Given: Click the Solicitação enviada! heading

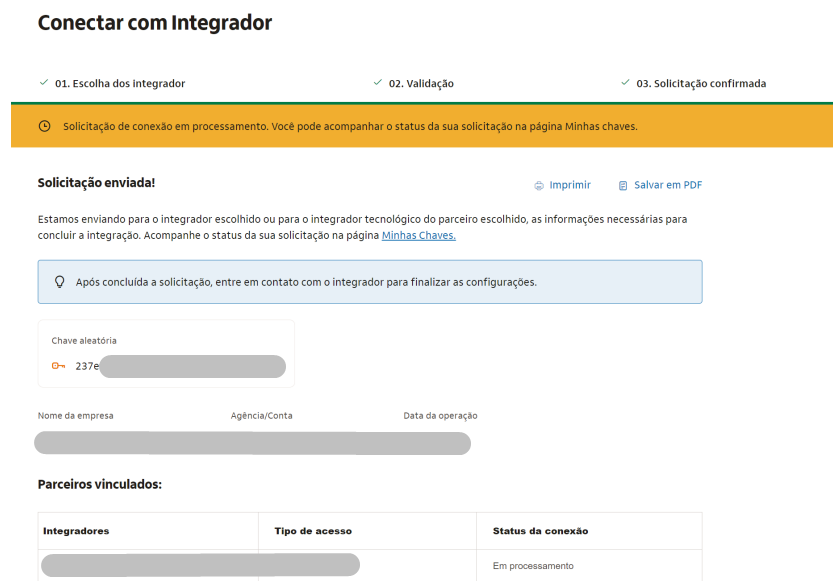Looking at the screenshot, I should (96, 183).
